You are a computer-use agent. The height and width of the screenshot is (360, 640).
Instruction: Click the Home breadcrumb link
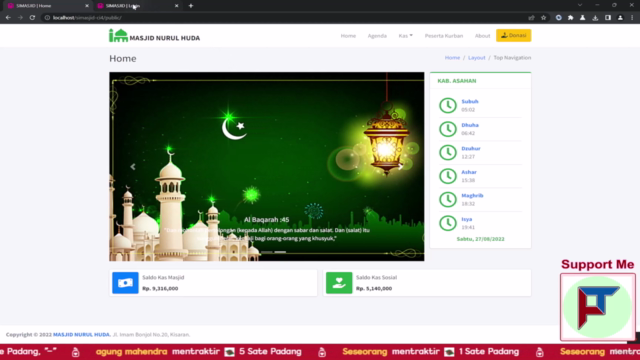pos(452,58)
